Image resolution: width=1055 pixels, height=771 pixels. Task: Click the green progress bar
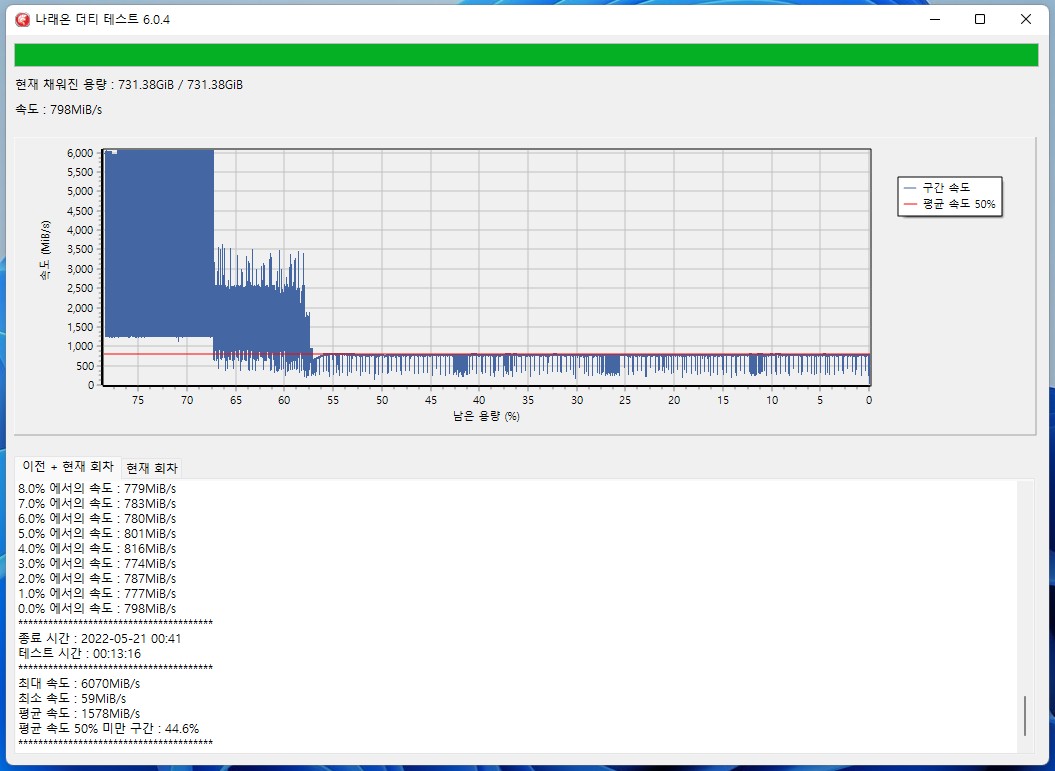point(526,55)
